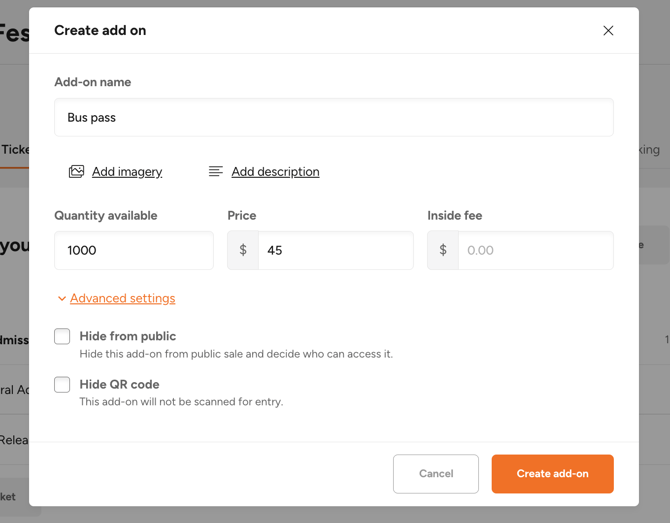Close the Create add on dialog

tap(608, 30)
